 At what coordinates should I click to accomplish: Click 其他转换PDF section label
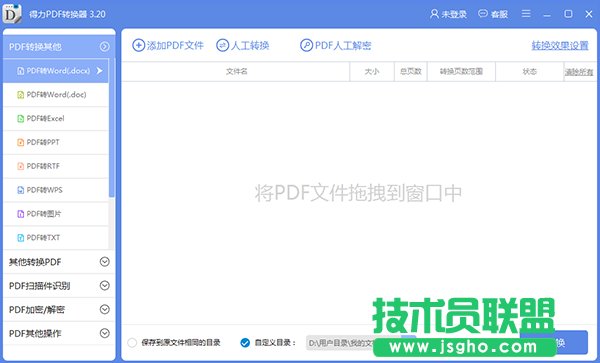pyautogui.click(x=35, y=262)
